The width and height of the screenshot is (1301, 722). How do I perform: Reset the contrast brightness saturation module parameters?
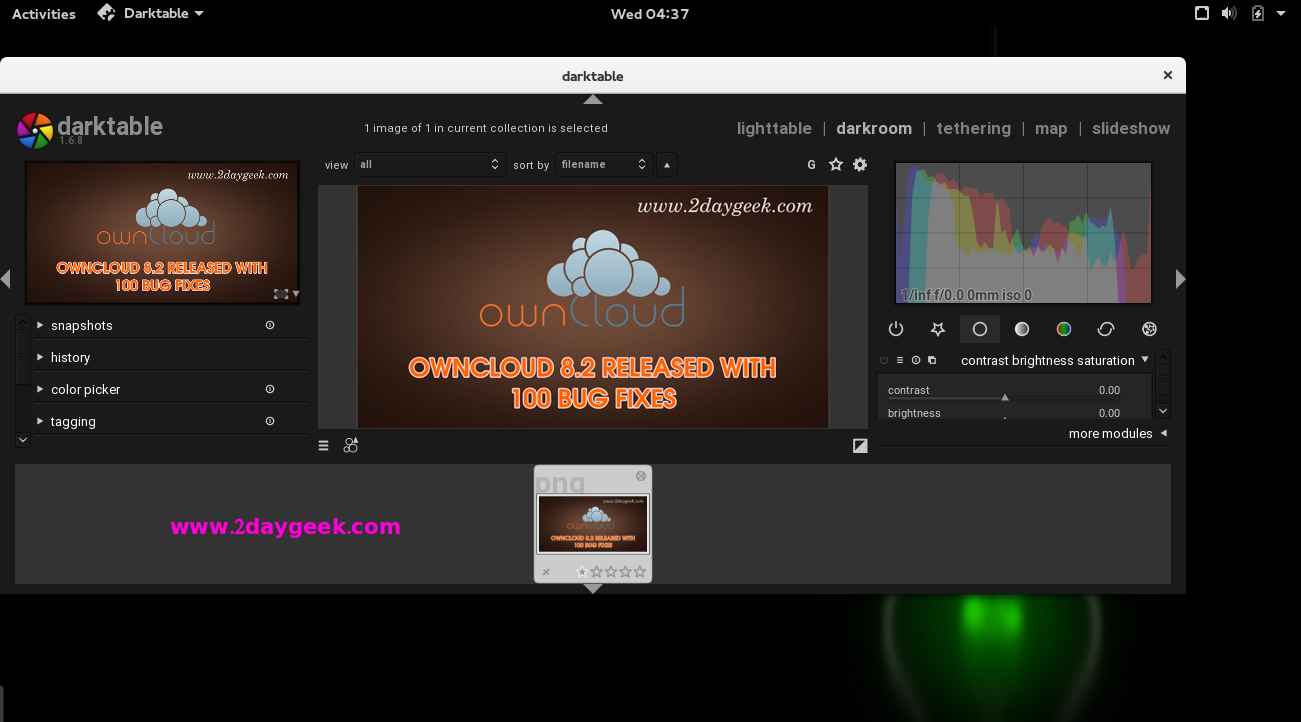pos(916,360)
